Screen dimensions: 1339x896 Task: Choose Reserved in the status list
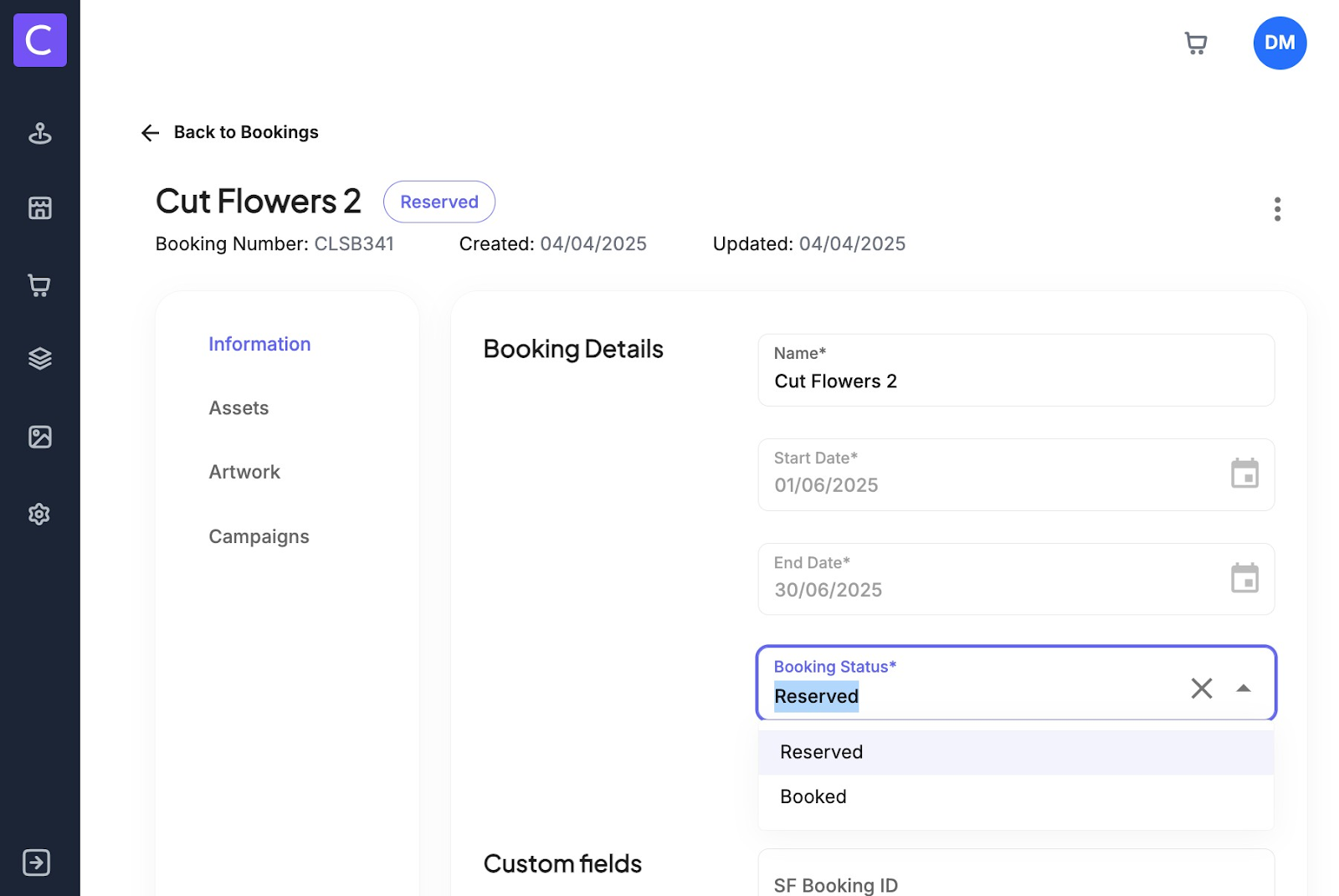tap(821, 752)
